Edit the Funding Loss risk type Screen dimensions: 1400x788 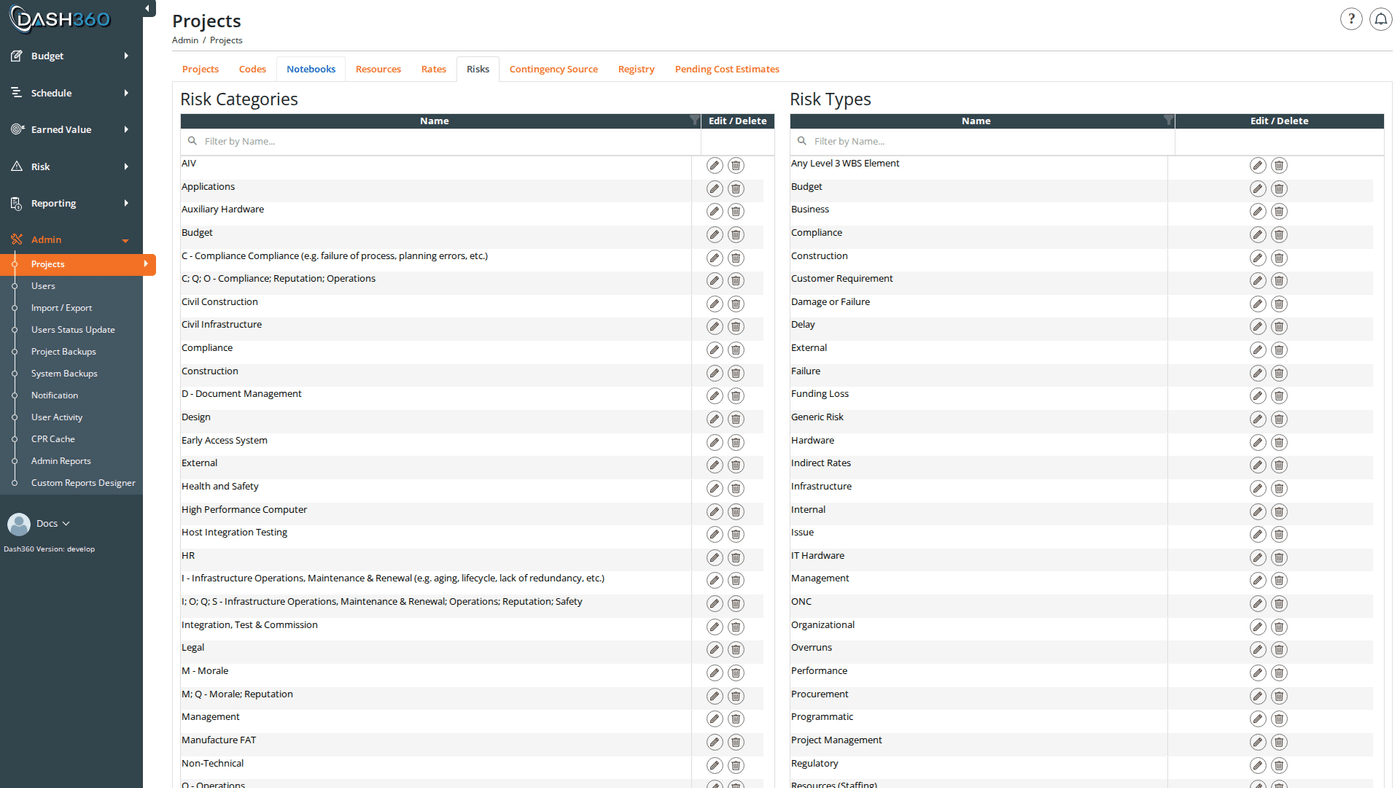tap(1258, 396)
